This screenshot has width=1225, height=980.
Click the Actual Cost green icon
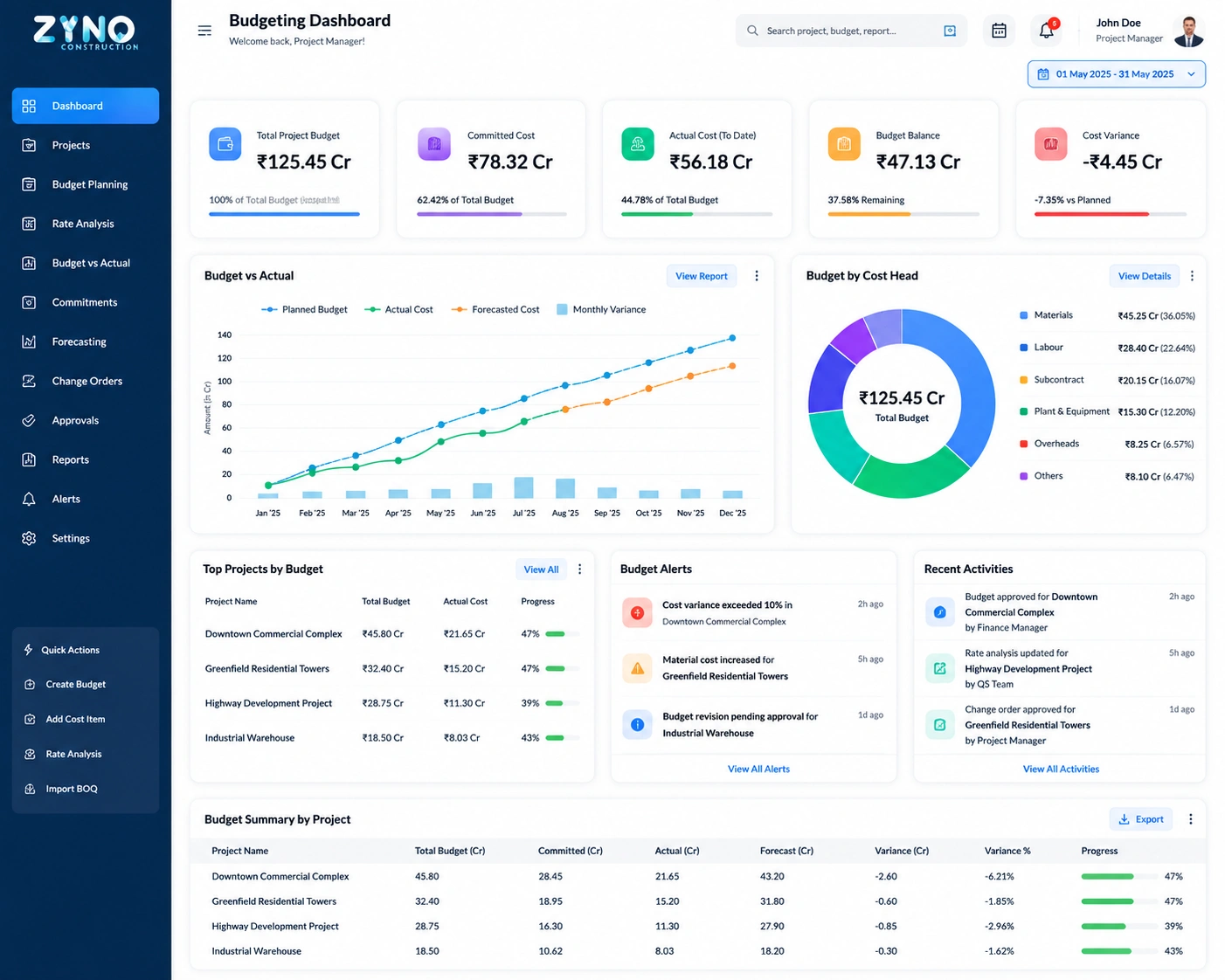pos(638,144)
